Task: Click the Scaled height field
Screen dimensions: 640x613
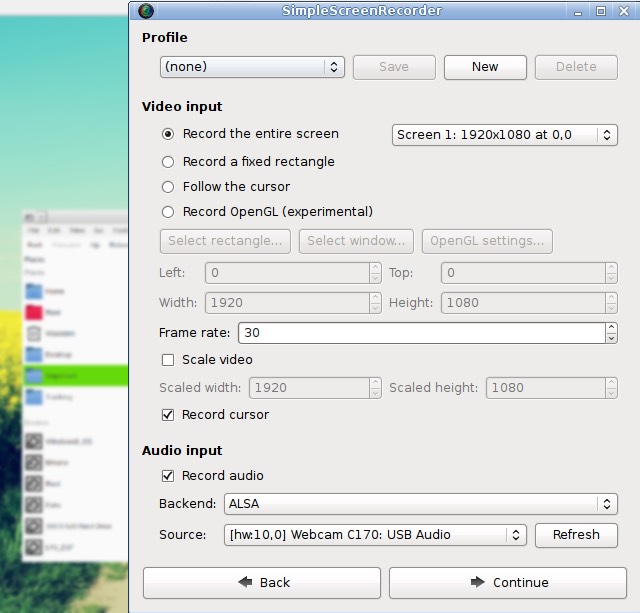Action: pyautogui.click(x=546, y=388)
